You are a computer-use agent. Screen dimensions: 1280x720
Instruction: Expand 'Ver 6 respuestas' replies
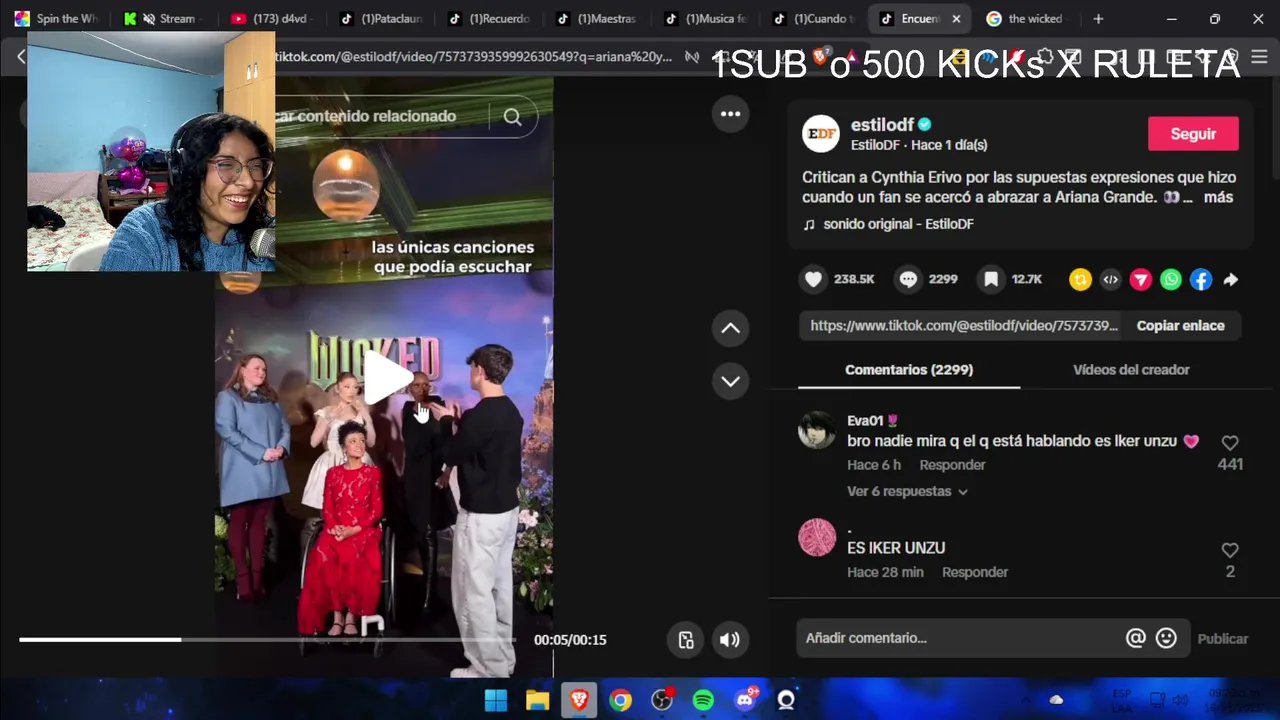click(907, 492)
